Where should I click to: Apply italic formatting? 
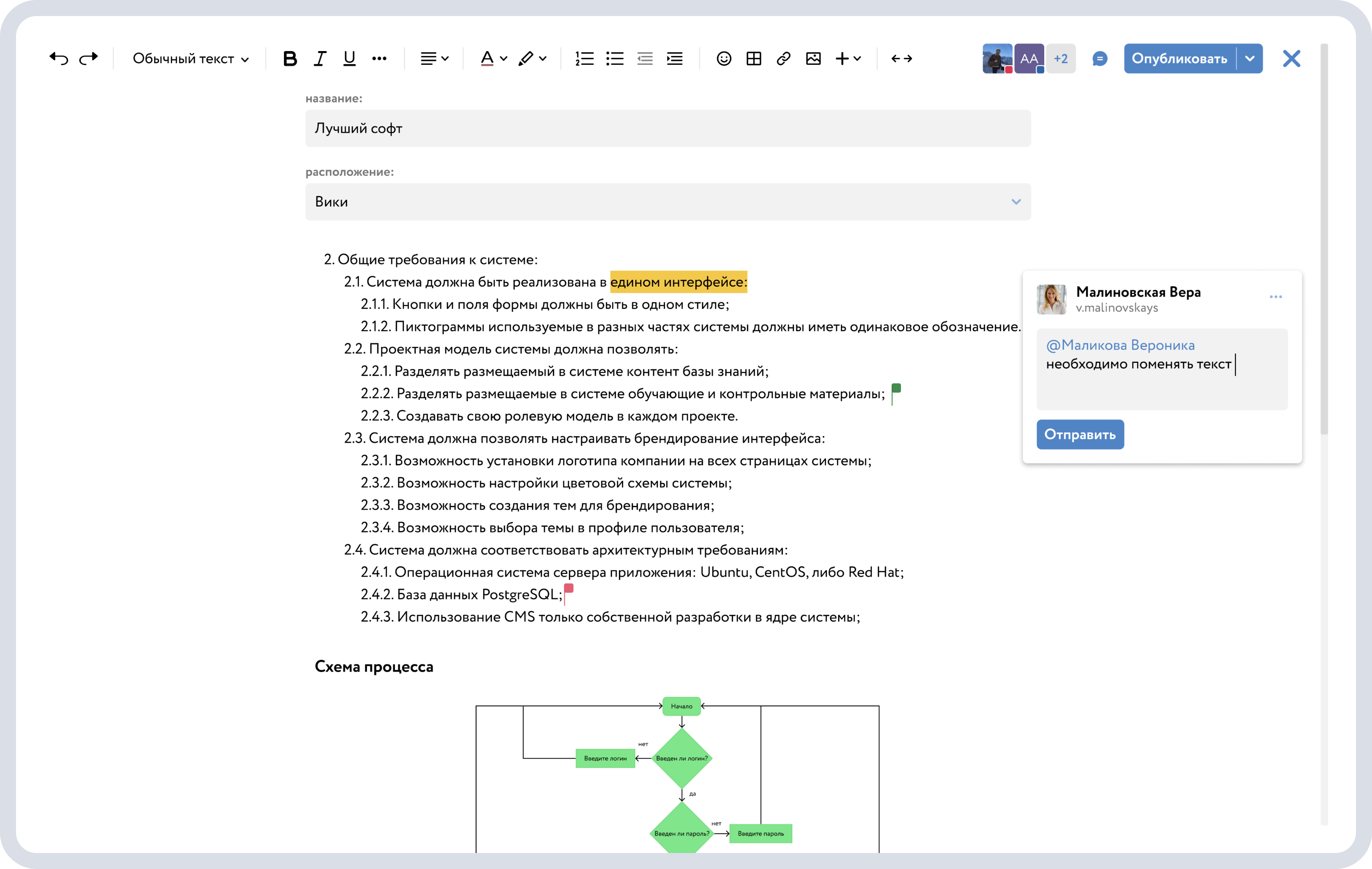(320, 58)
